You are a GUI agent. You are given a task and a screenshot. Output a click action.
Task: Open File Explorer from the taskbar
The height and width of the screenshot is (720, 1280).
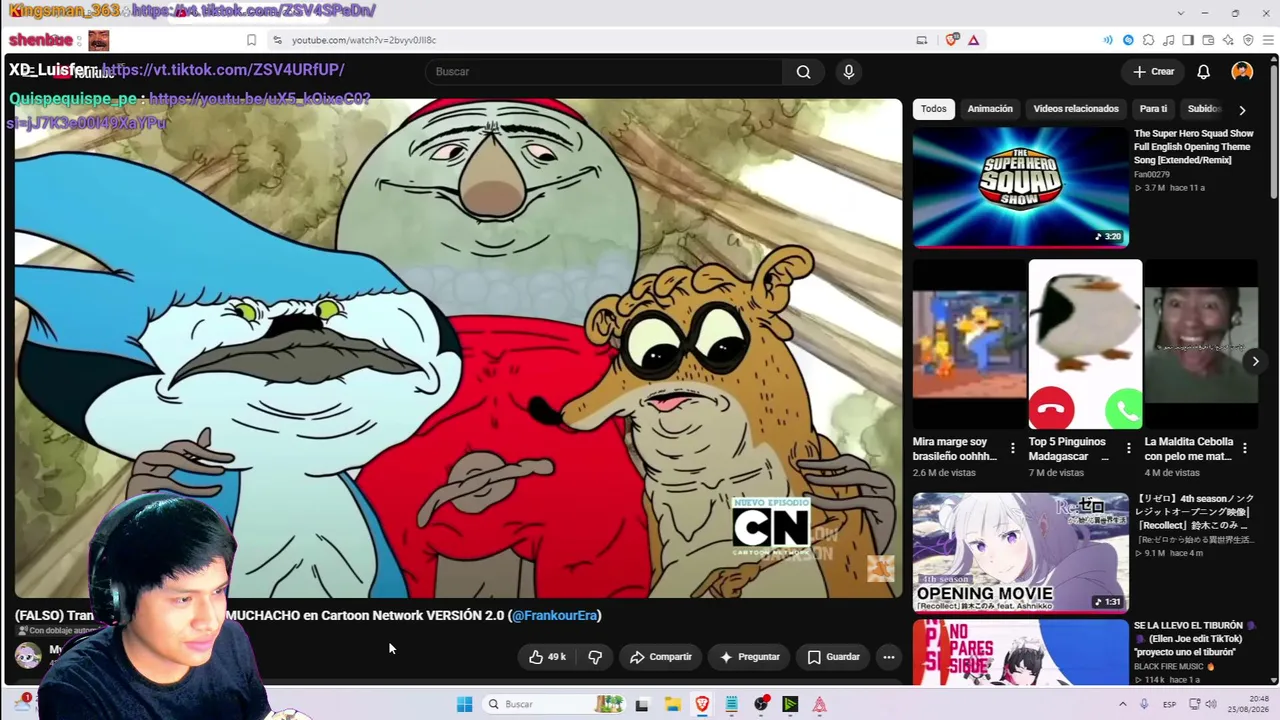tap(672, 704)
